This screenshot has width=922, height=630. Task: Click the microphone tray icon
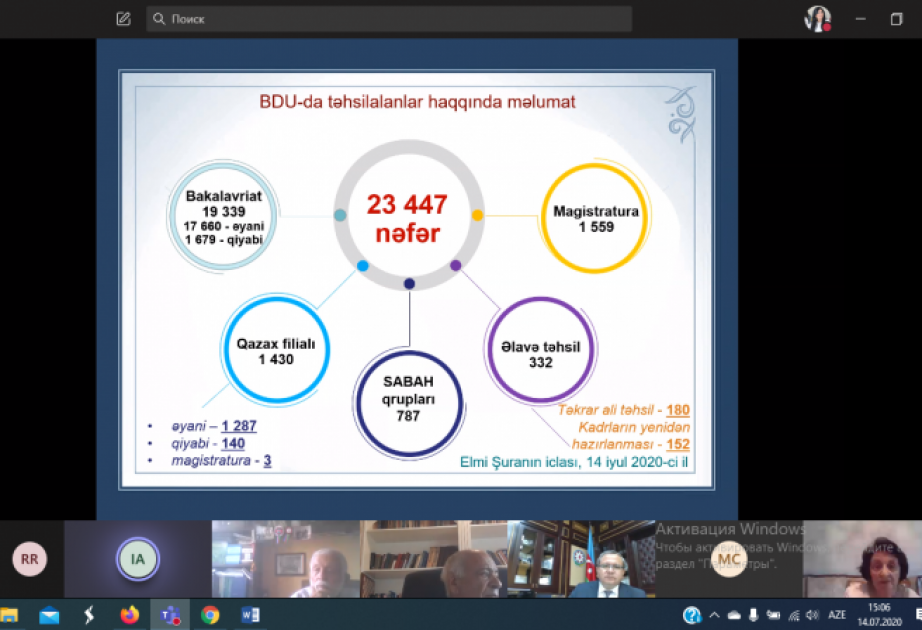753,615
